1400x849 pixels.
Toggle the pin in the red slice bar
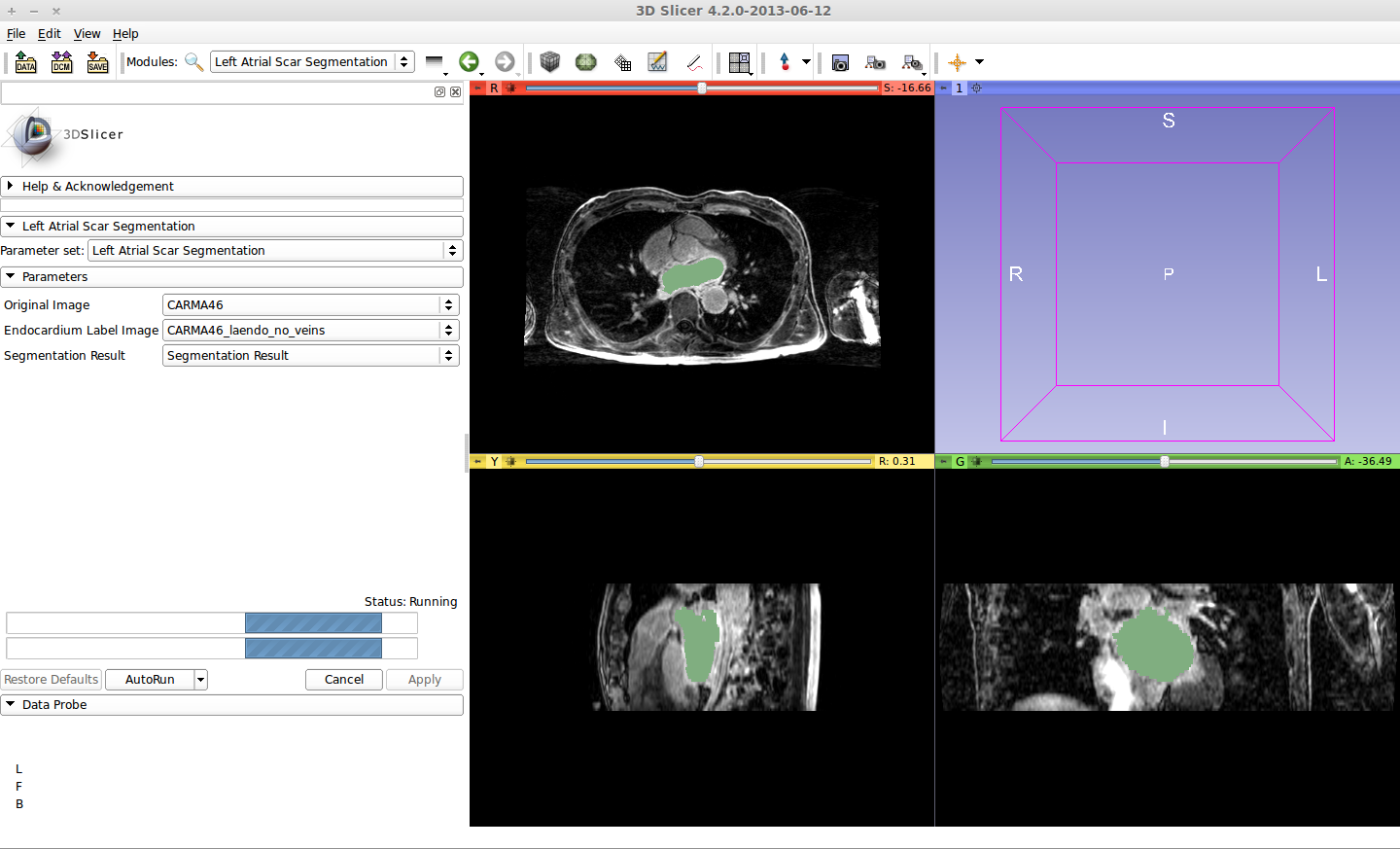coord(477,88)
